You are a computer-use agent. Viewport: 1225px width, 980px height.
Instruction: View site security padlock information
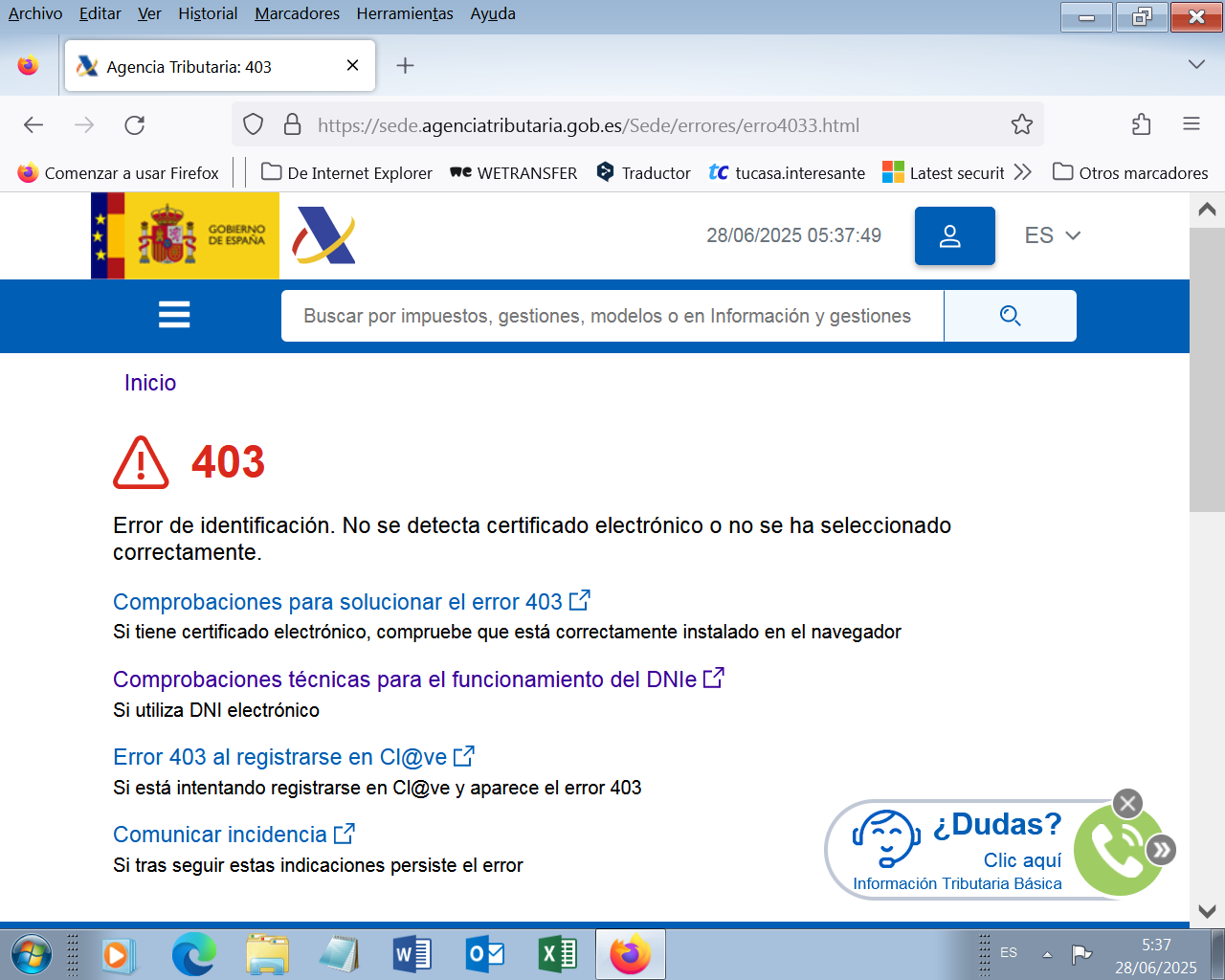click(293, 124)
